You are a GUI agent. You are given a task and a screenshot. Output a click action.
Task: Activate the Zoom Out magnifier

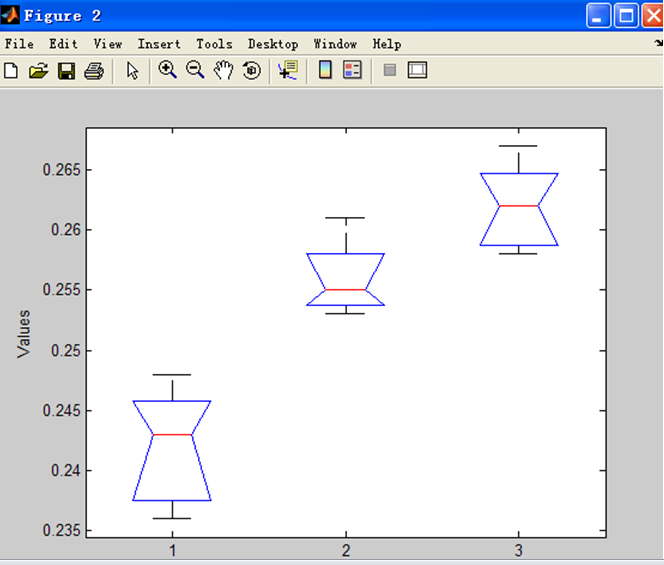(195, 70)
